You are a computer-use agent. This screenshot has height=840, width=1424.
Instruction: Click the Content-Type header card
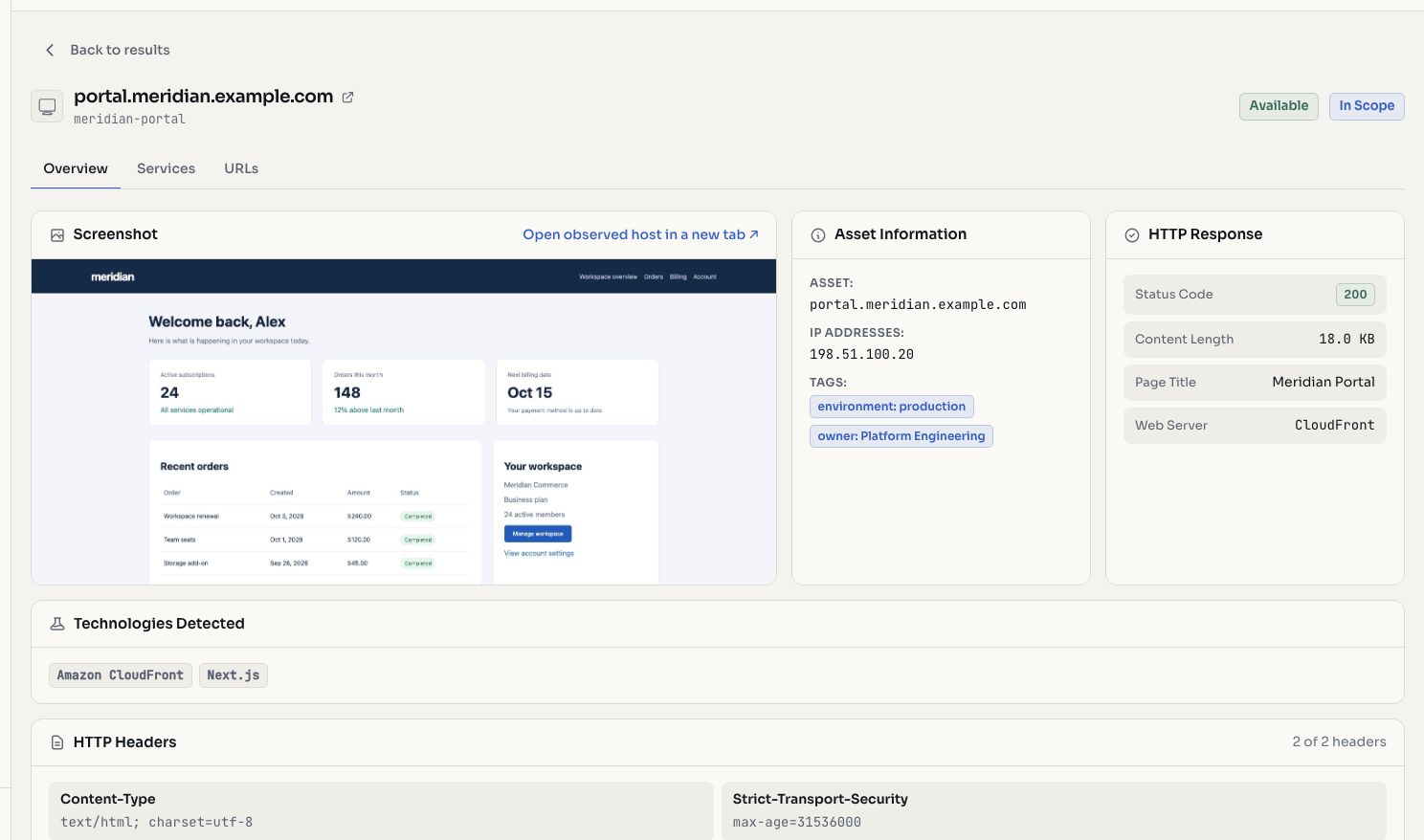[381, 811]
